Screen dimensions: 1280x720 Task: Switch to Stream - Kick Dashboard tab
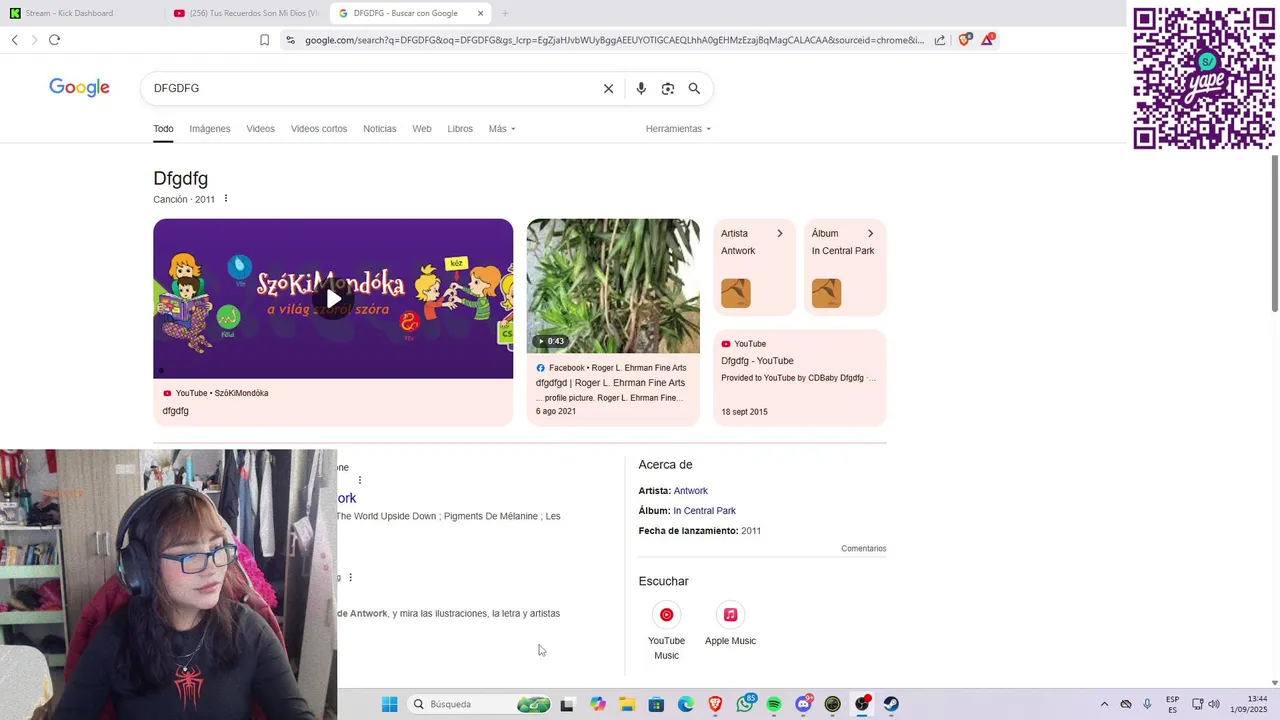82,13
